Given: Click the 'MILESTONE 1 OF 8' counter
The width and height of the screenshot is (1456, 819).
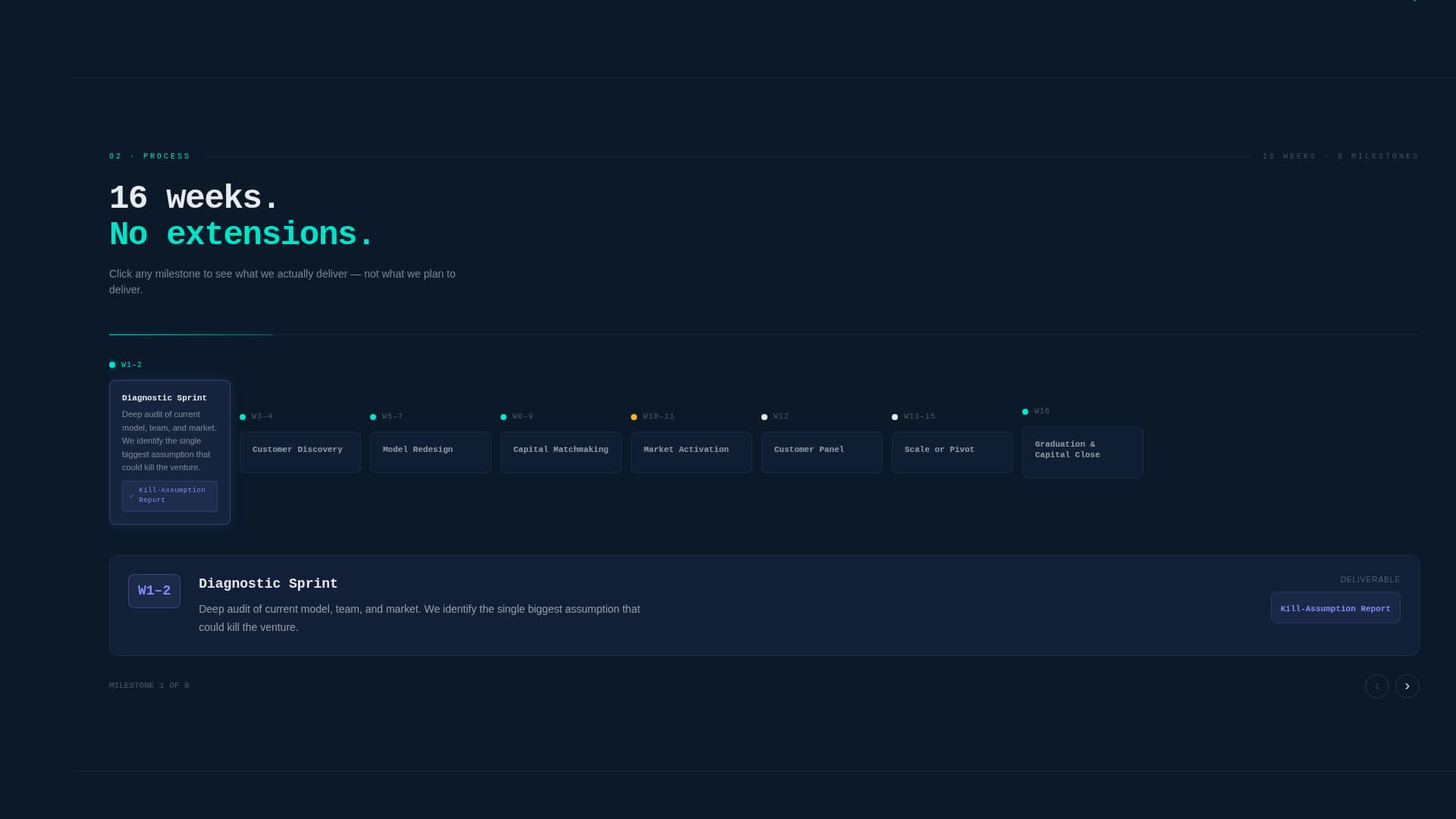Looking at the screenshot, I should [x=149, y=686].
